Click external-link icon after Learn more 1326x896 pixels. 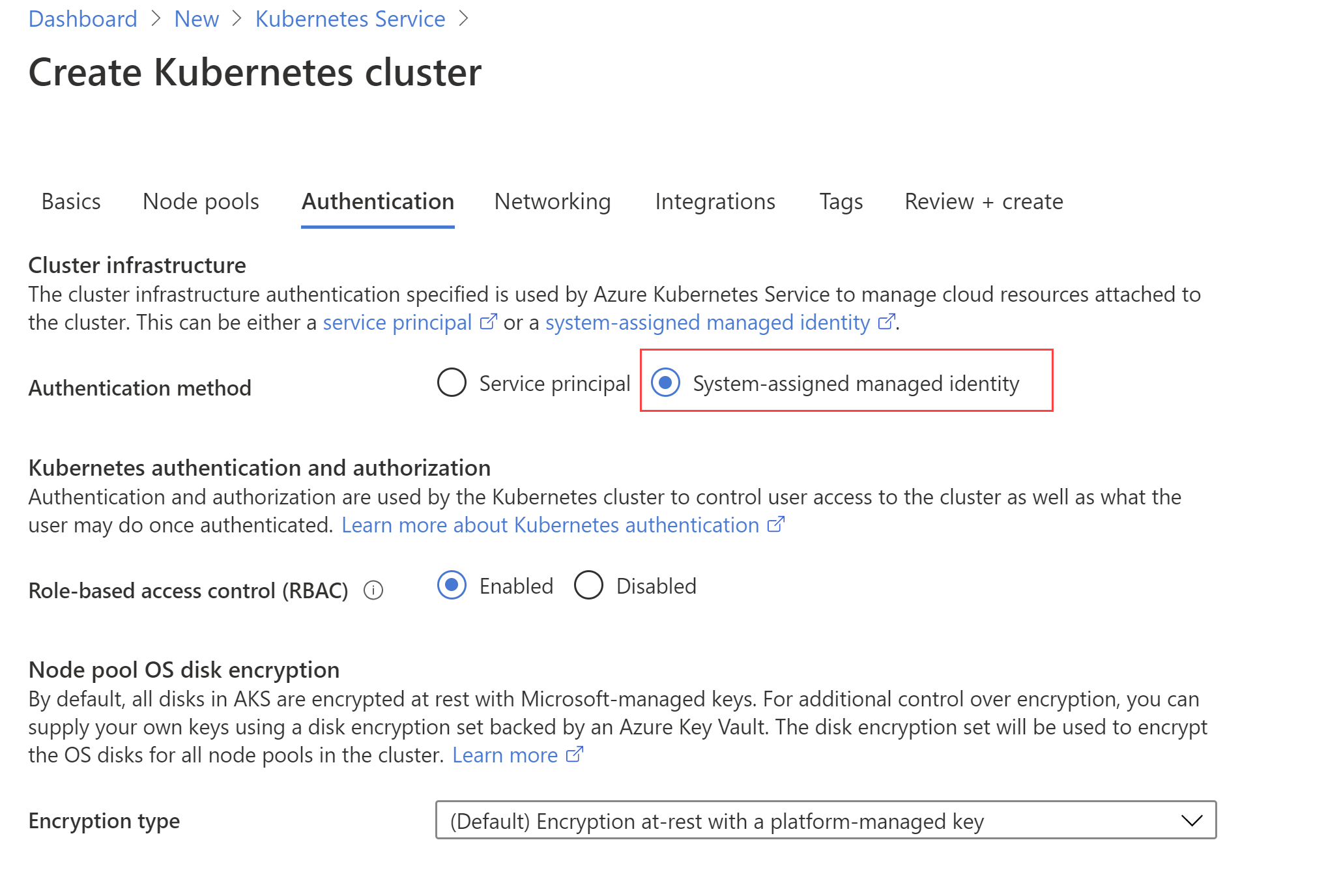(575, 755)
